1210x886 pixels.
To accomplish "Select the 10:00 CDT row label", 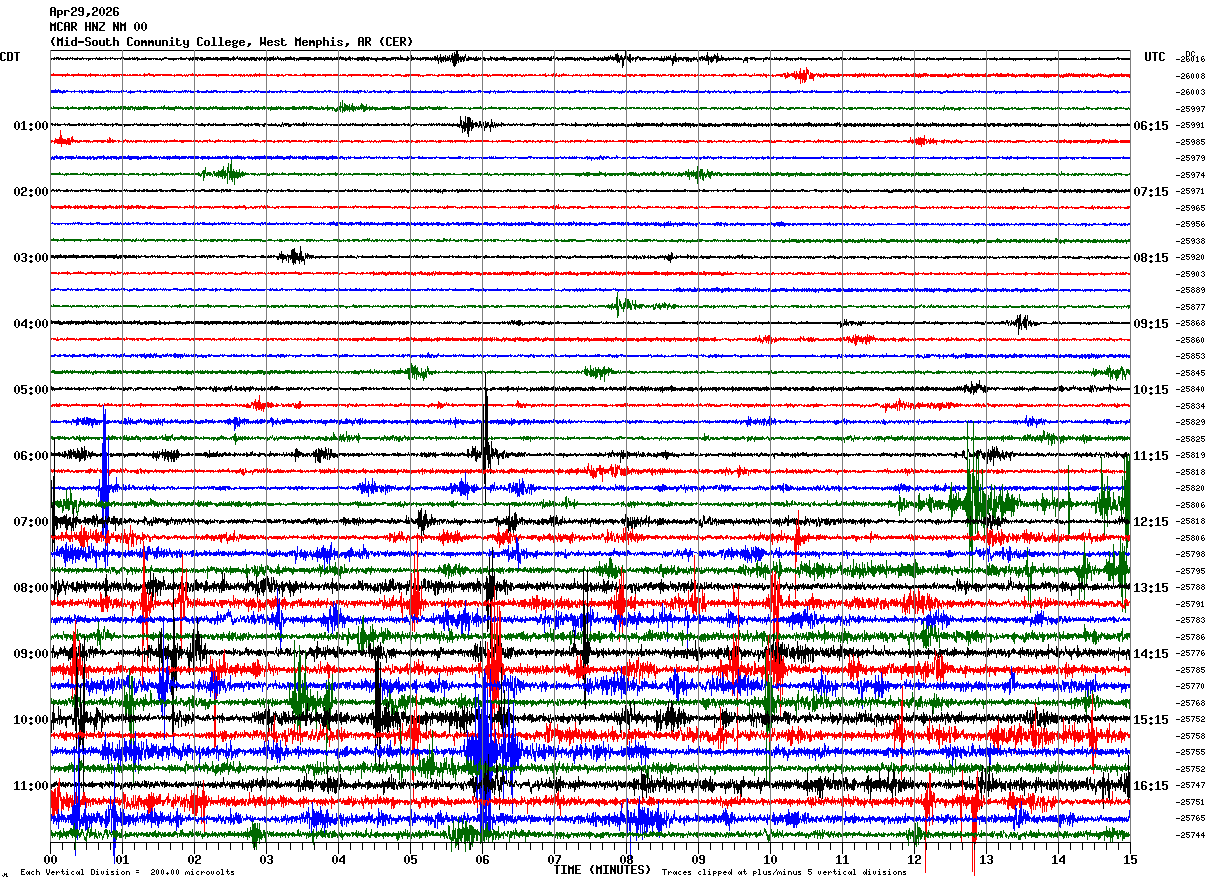I will click(x=31, y=719).
